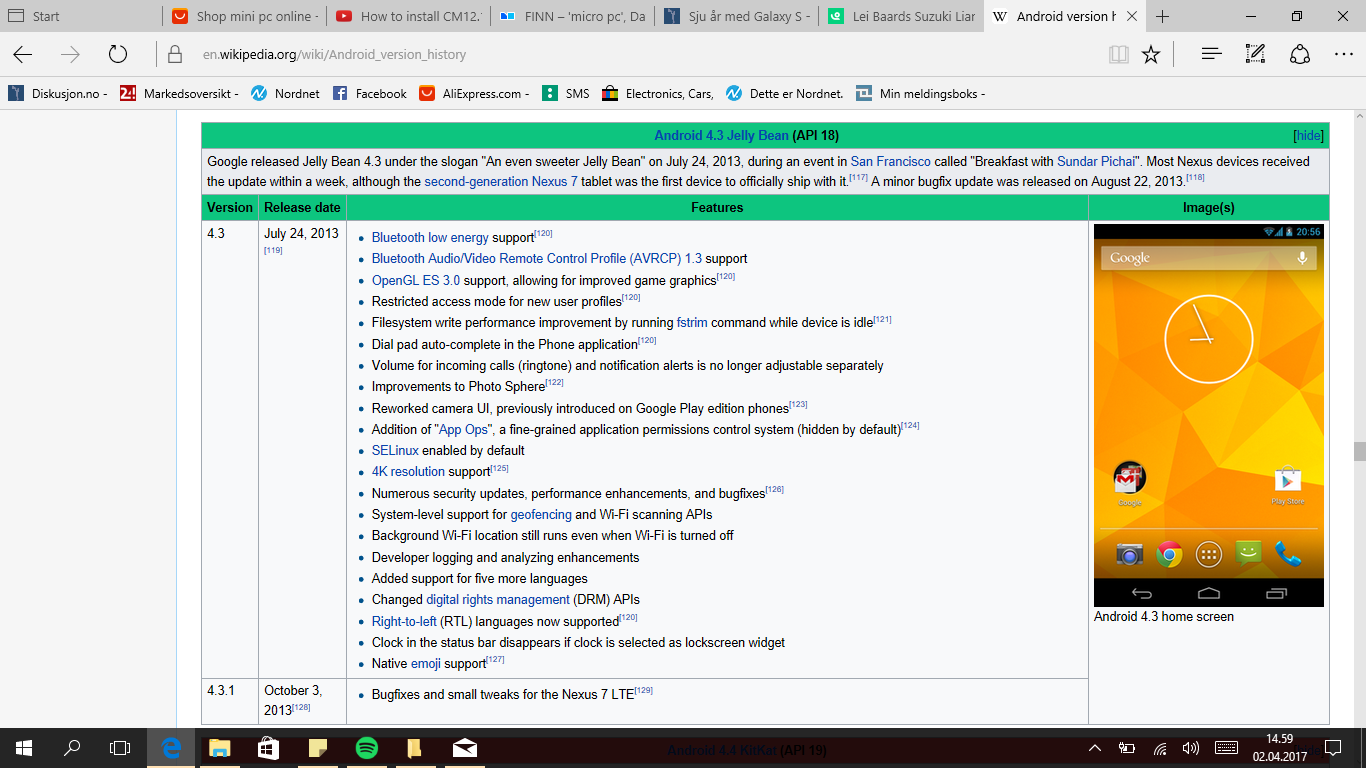
Task: Switch to the Start tab
Action: 80,16
